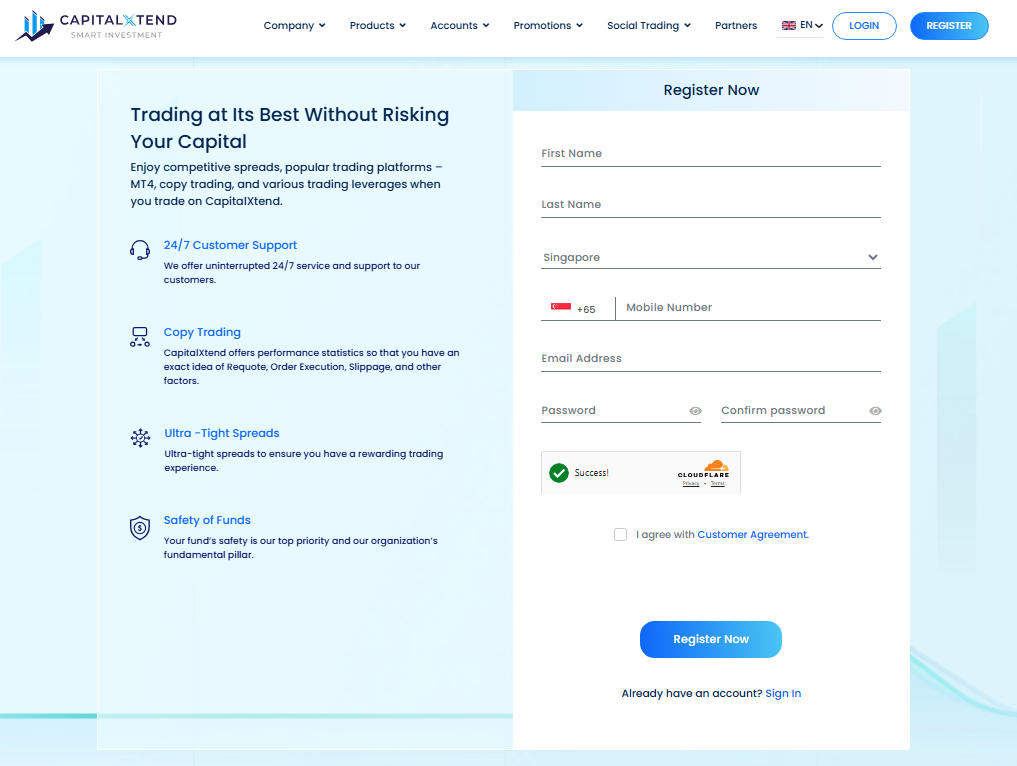
Task: Expand the Promotions menu
Action: pos(548,25)
